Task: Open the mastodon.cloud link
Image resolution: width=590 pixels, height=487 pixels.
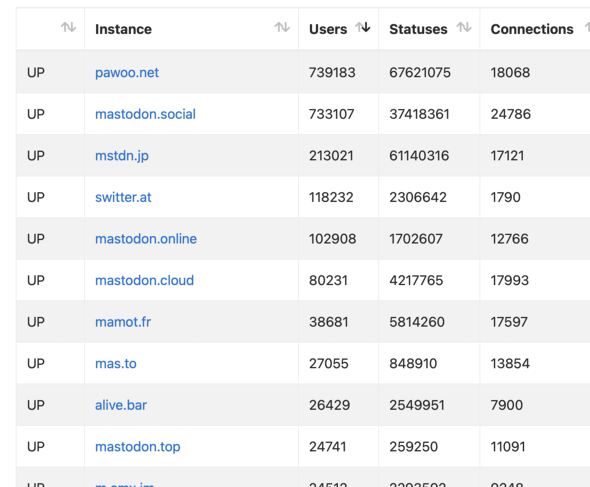Action: 144,280
